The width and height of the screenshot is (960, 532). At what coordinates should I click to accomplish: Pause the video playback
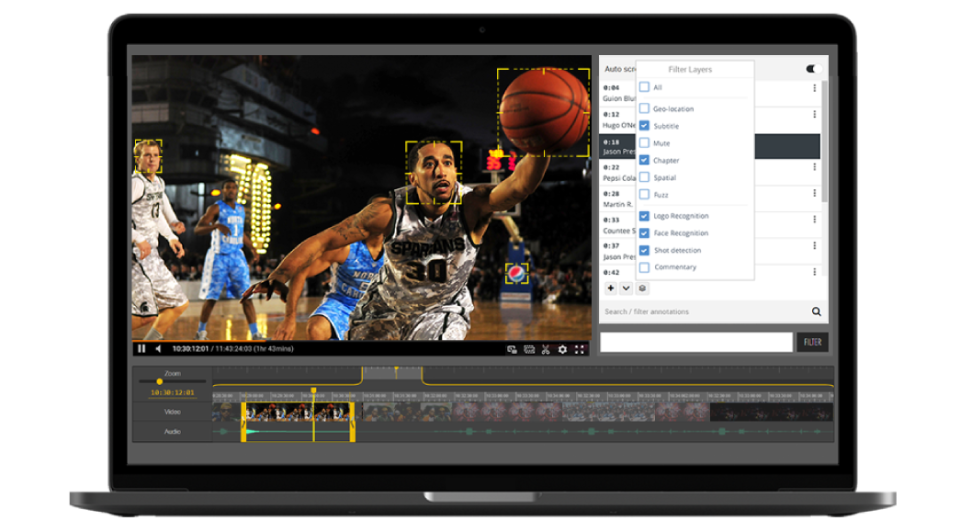[141, 348]
